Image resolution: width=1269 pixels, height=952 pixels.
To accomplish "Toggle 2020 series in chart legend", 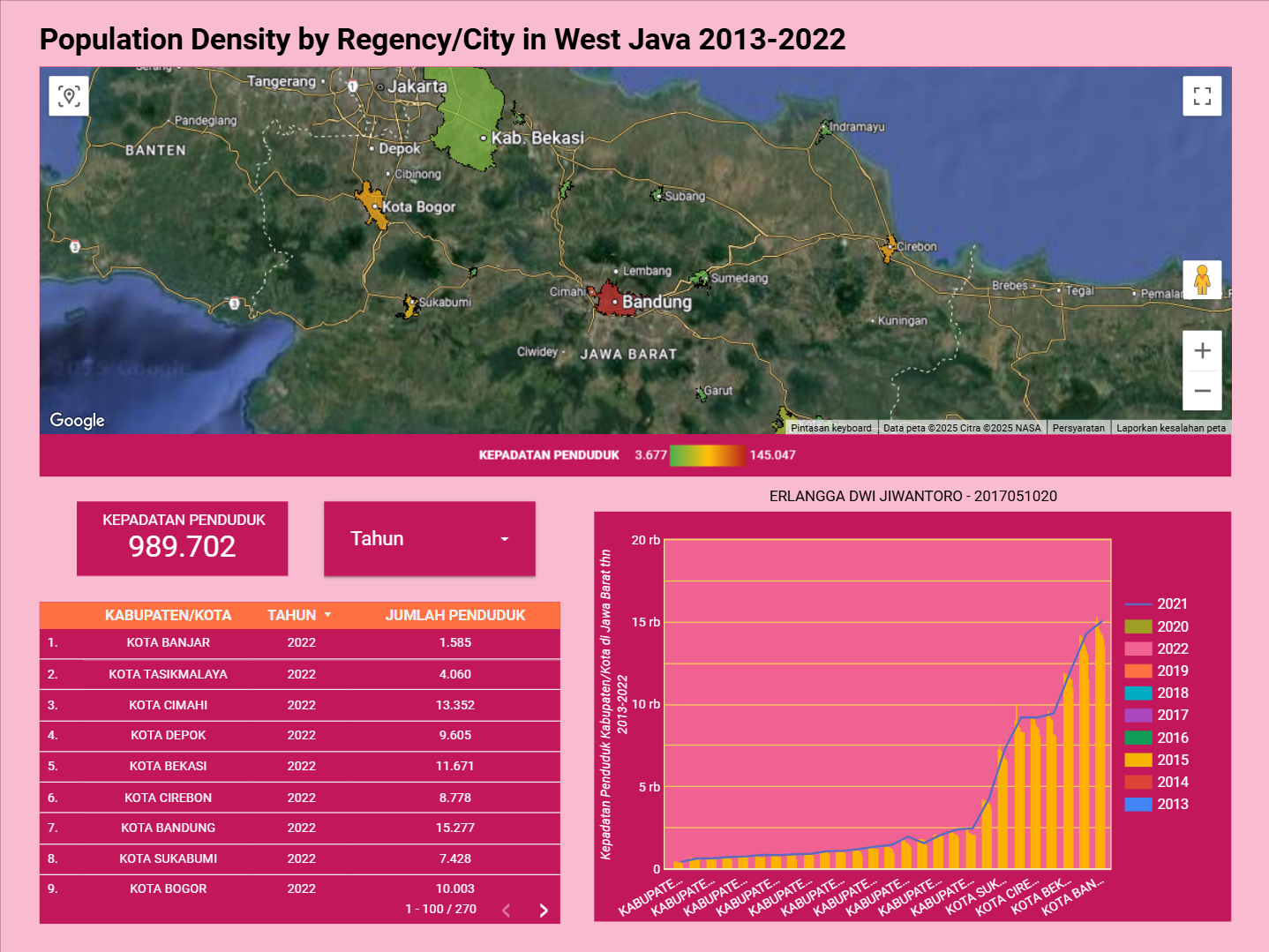I will [x=1156, y=626].
